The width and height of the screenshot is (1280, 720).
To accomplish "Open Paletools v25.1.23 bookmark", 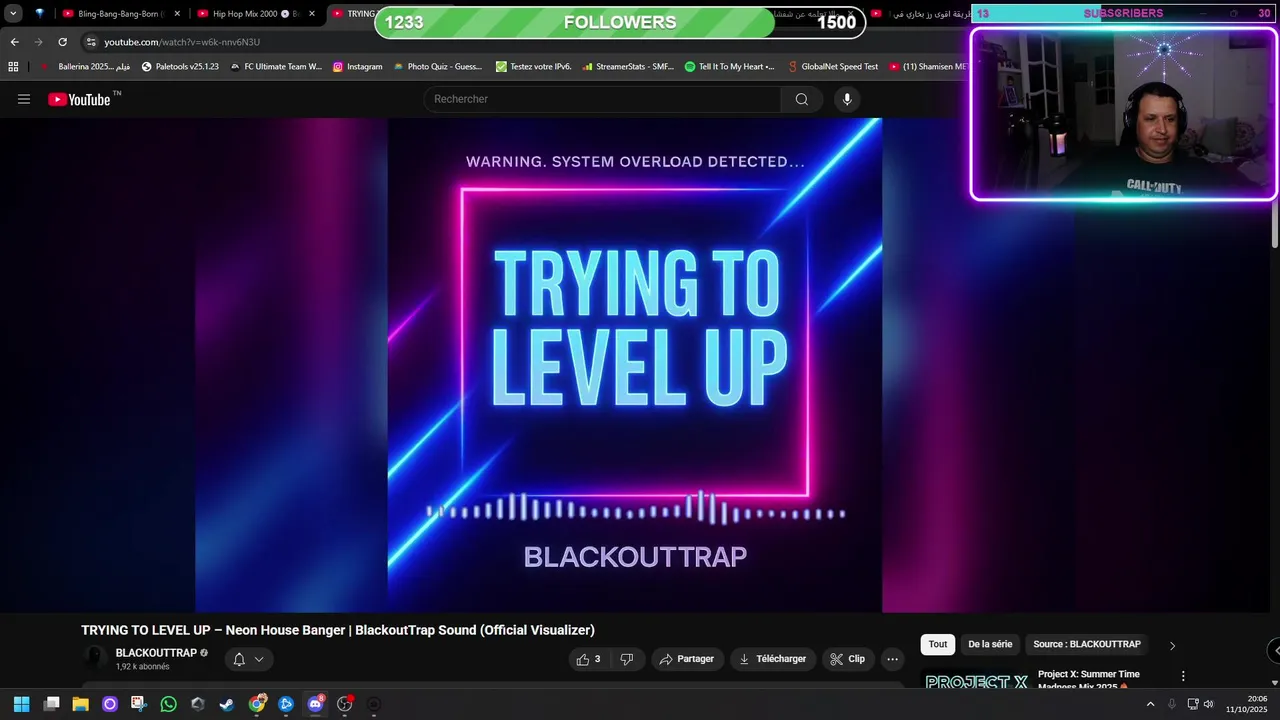I will [x=180, y=67].
